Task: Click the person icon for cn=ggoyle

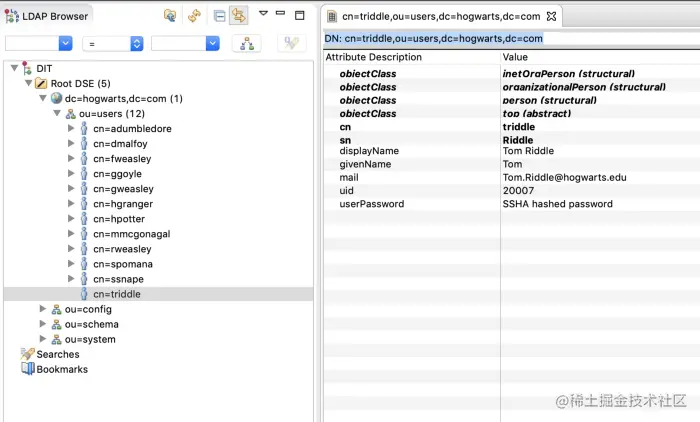Action: pos(84,174)
